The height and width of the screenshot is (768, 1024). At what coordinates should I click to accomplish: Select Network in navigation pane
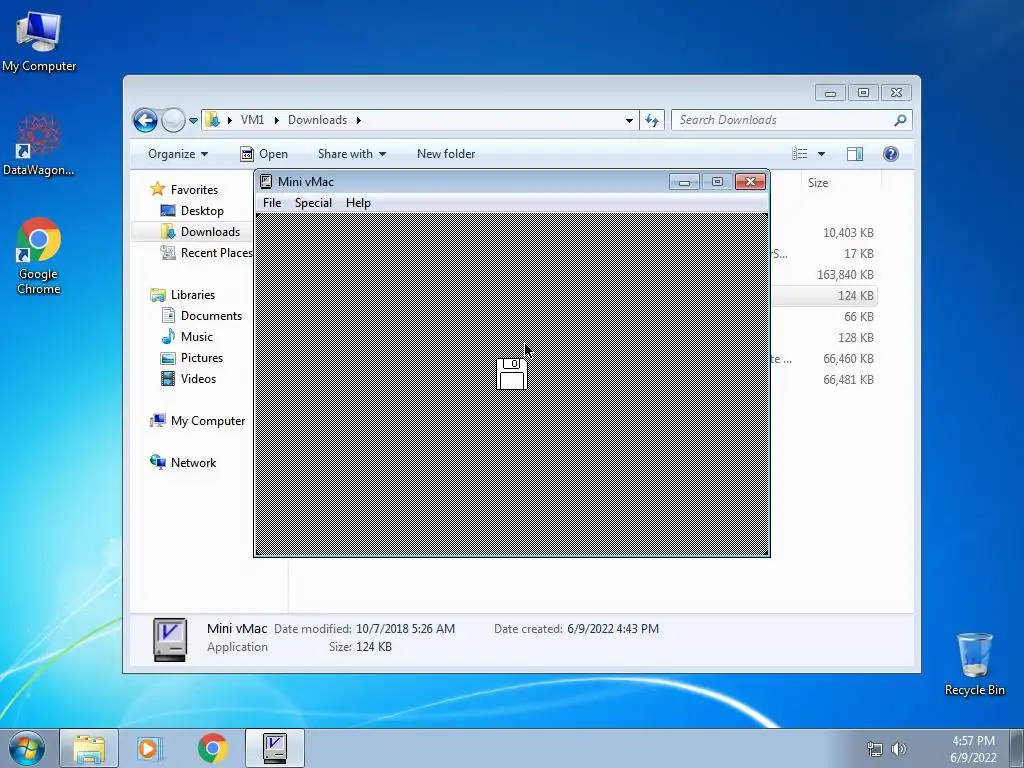[x=193, y=463]
